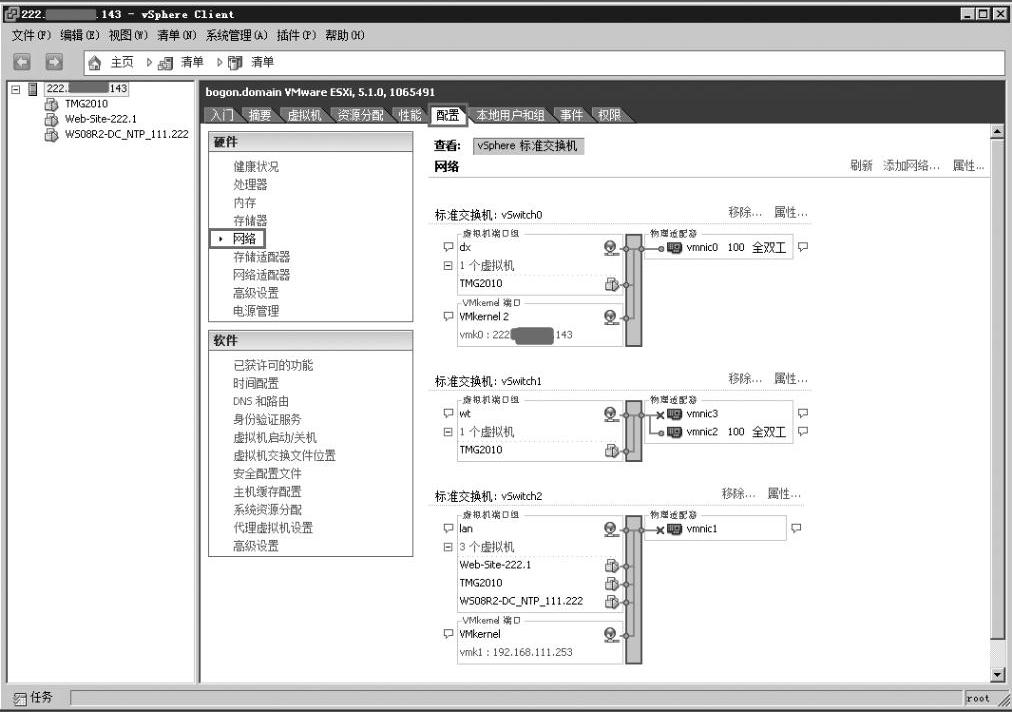Click the port group globe icon on the lan row
Viewport: 1012px width, 712px height.
tap(611, 529)
